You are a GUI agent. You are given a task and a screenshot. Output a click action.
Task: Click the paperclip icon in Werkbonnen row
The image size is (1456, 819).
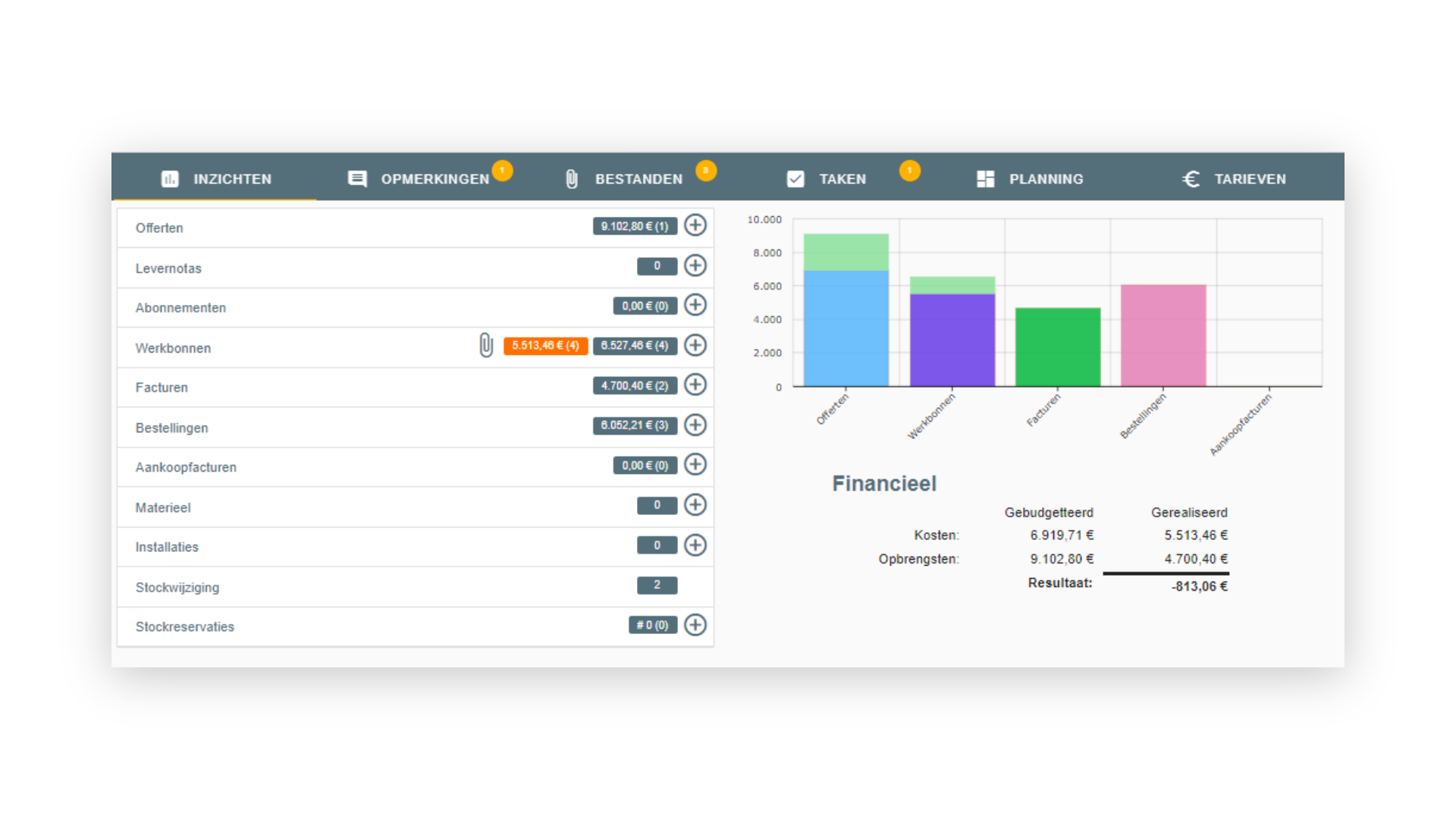tap(486, 345)
